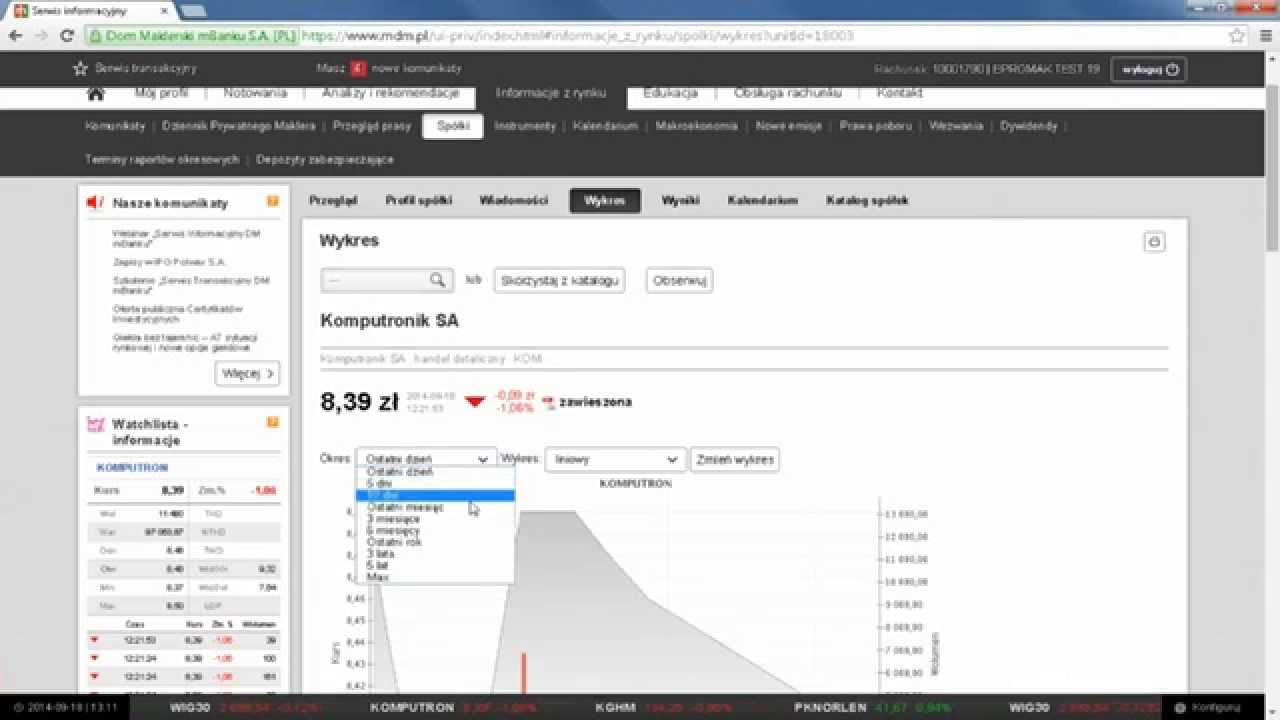Image resolution: width=1280 pixels, height=720 pixels.
Task: Click the Zmień wykres button
Action: pyautogui.click(x=734, y=460)
